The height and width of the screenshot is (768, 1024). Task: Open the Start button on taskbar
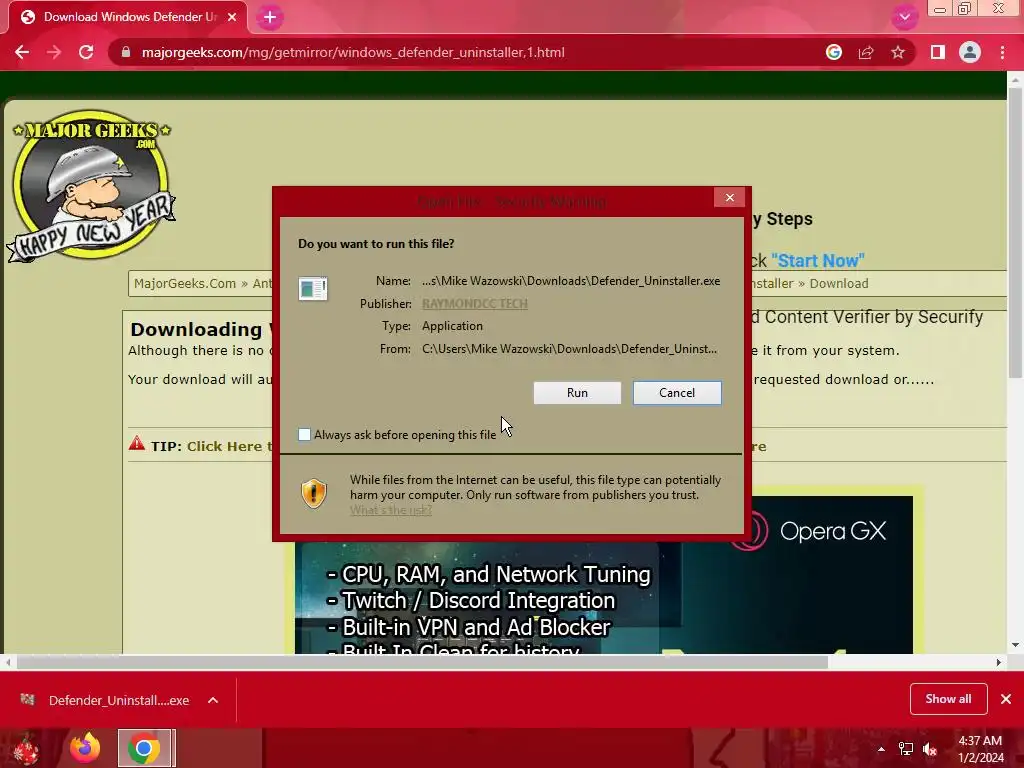click(25, 748)
